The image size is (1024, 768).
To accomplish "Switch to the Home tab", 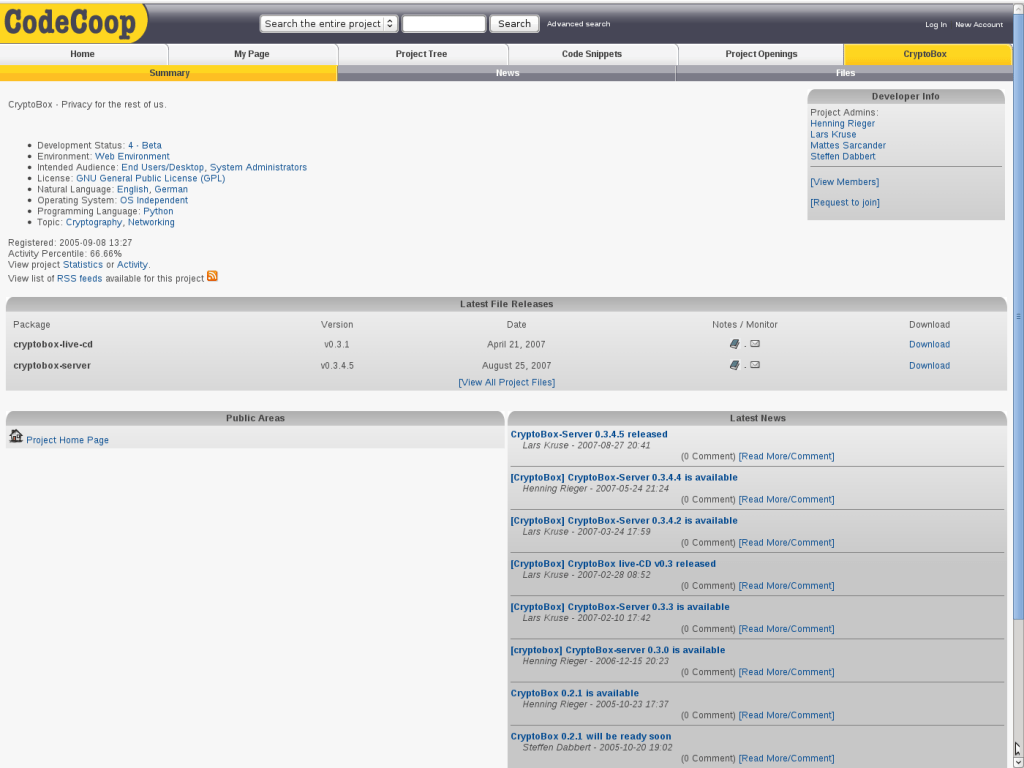I will coord(83,54).
